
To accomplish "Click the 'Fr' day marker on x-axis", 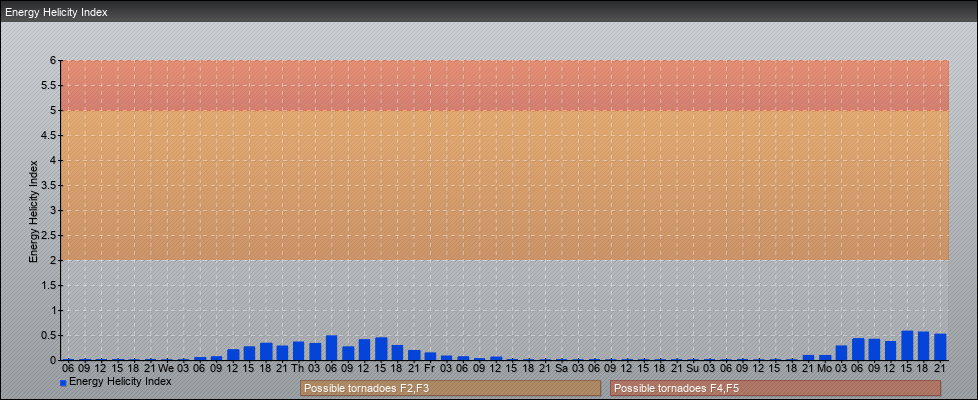I will (429, 368).
